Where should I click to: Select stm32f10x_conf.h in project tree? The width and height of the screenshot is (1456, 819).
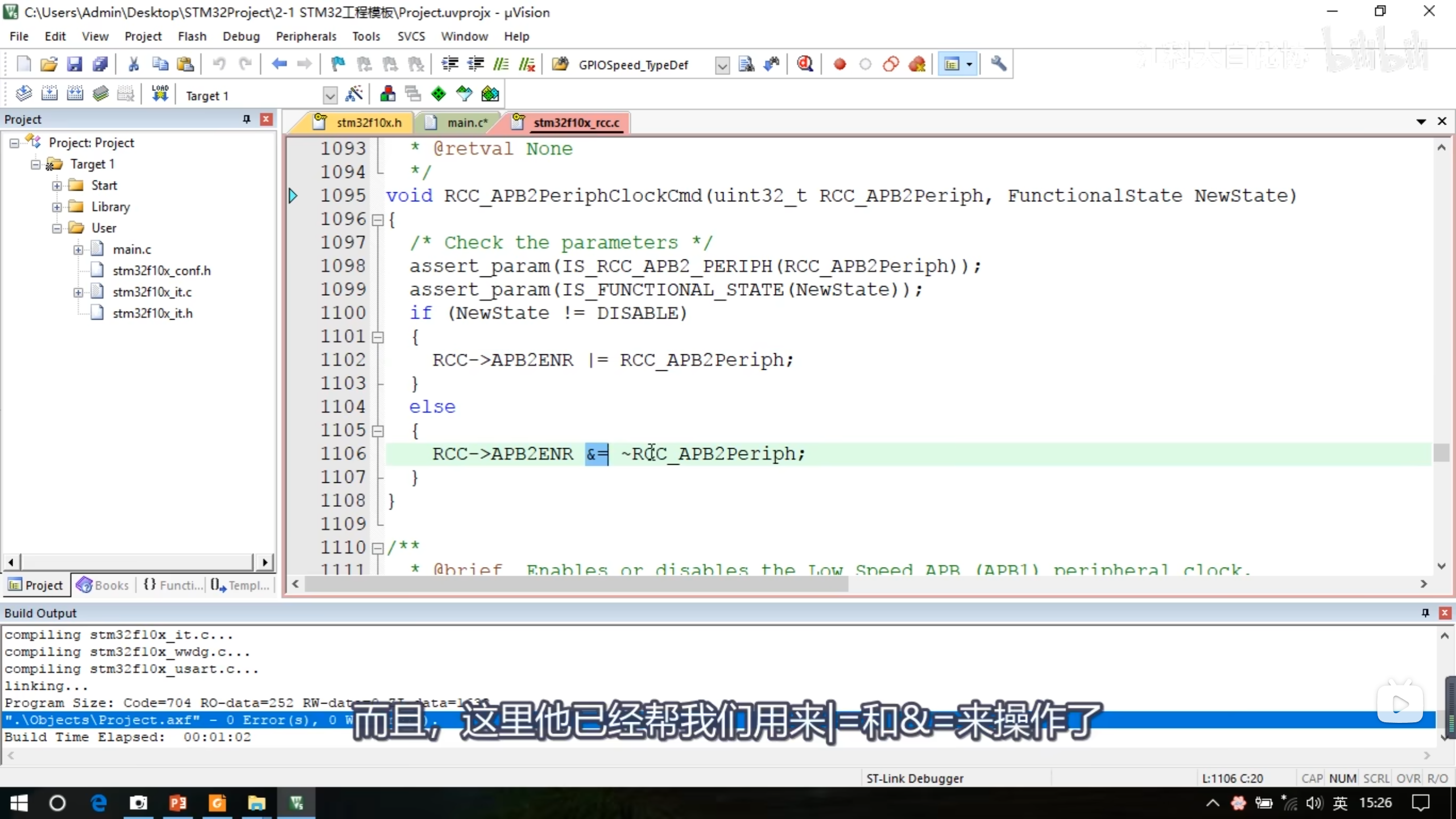[162, 271]
